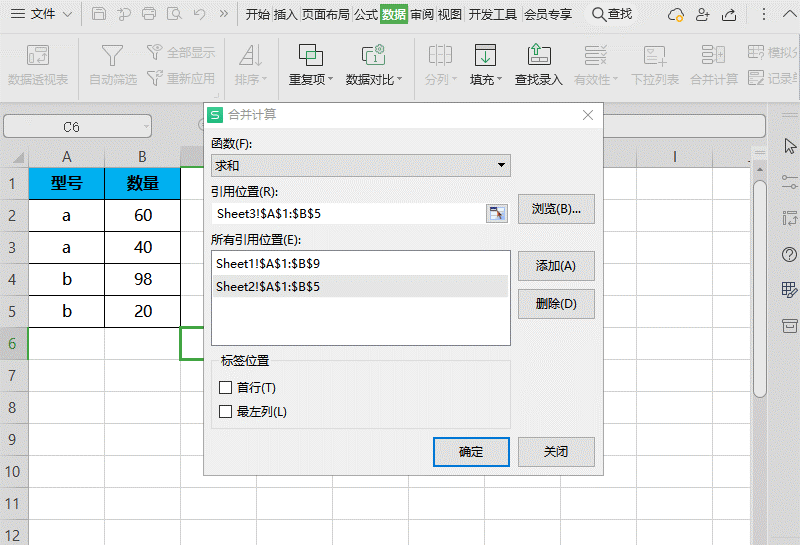Collapse the ribbon with the up chevron
This screenshot has height=545, width=800.
tap(789, 14)
